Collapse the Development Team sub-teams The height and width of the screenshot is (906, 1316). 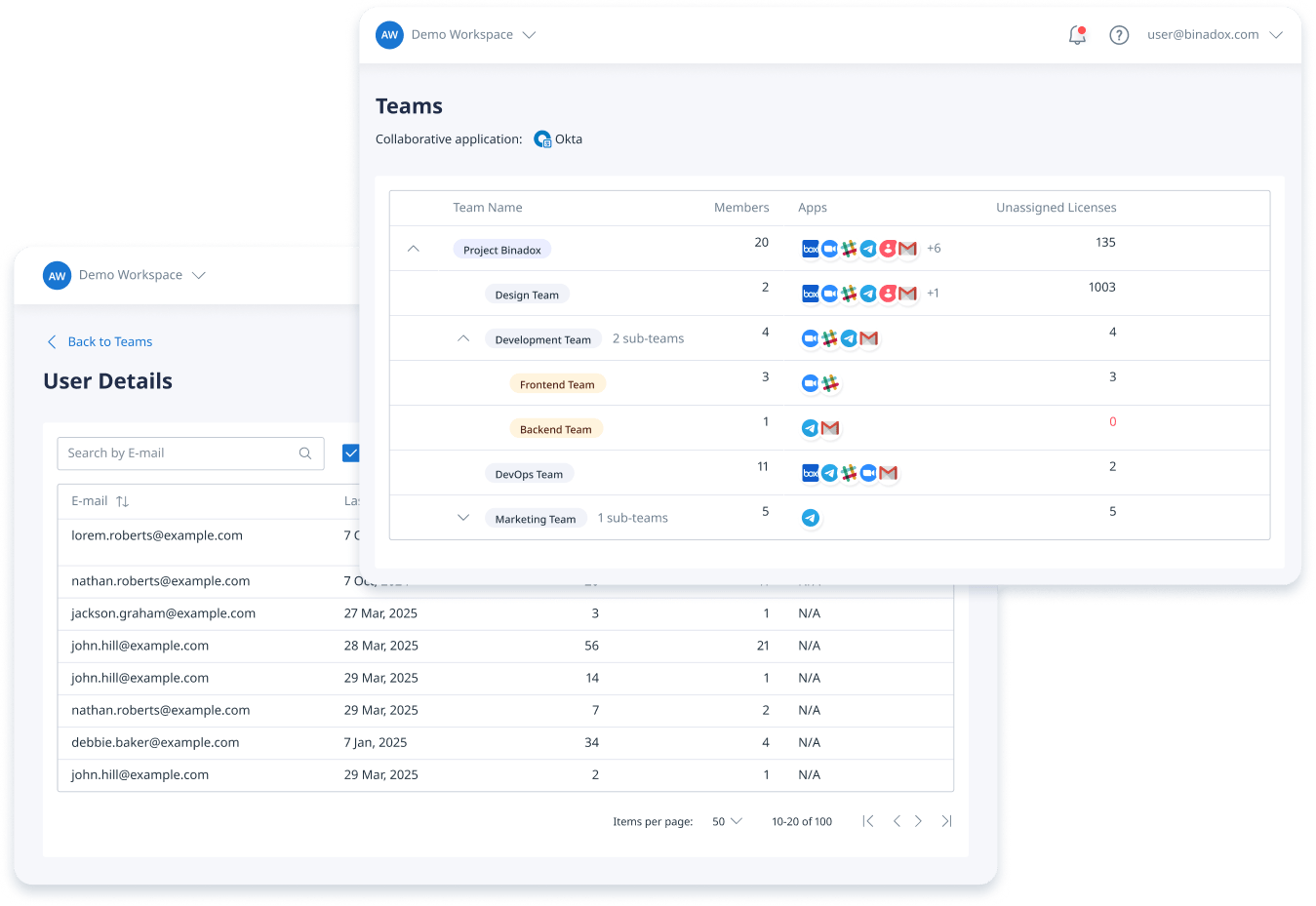coord(463,338)
